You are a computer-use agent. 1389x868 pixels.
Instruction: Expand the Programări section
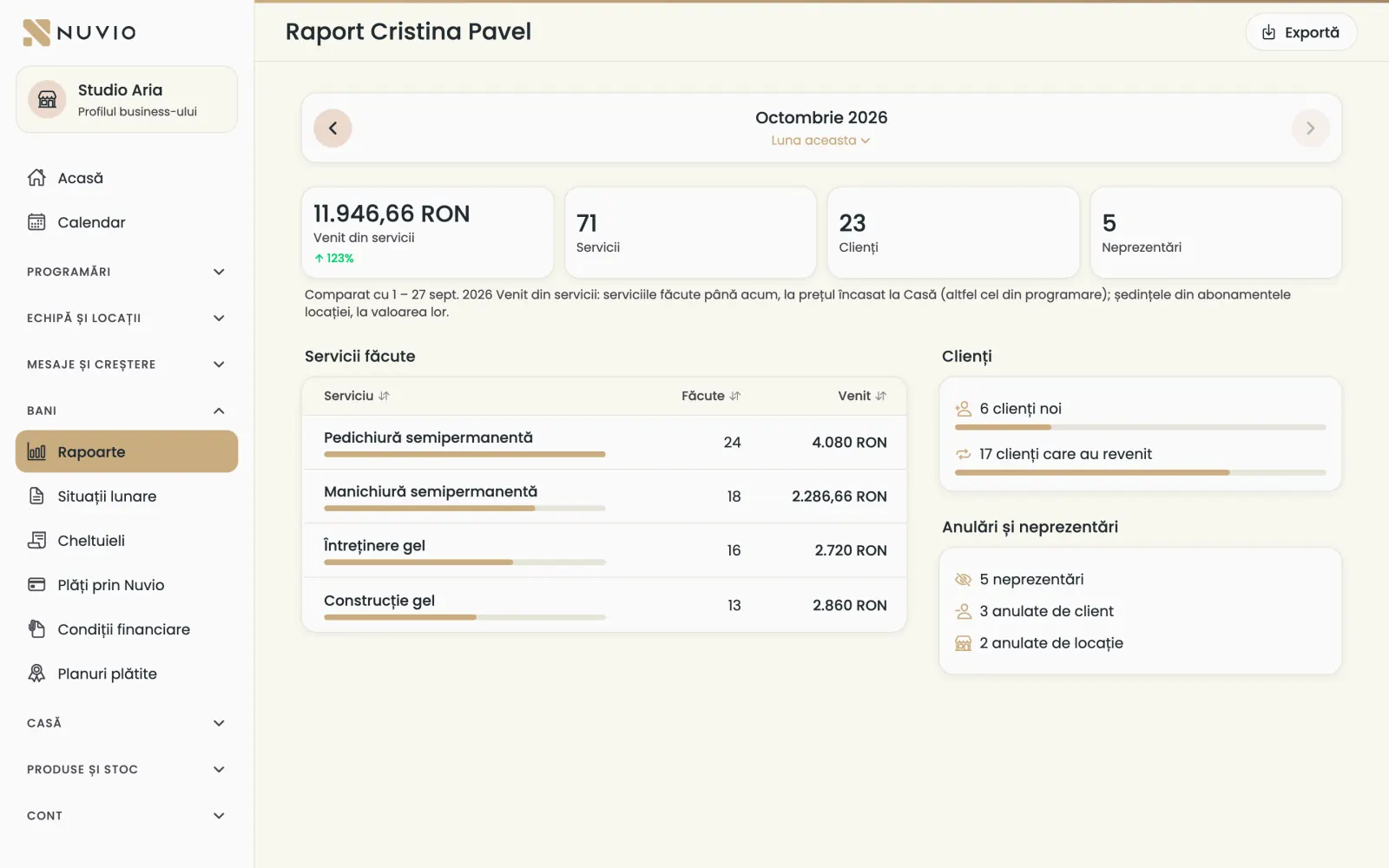[x=127, y=272]
